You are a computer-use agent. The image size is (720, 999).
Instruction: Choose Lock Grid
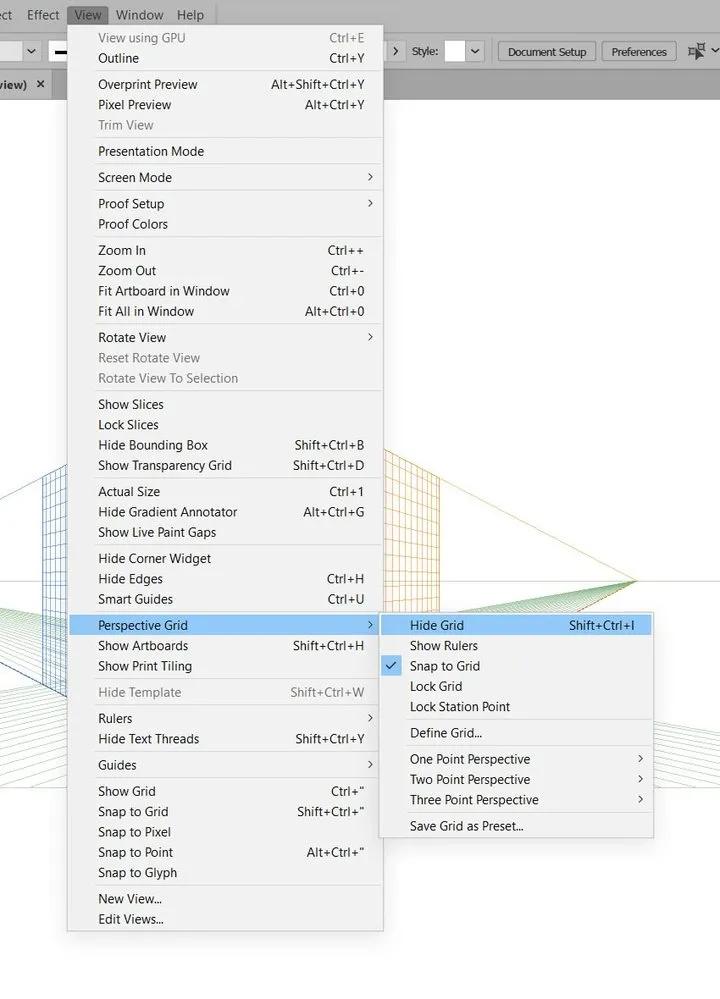tap(516, 687)
